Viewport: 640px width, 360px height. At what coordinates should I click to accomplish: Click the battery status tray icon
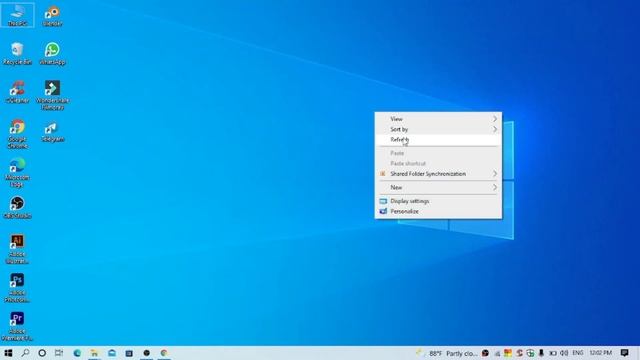click(x=553, y=353)
